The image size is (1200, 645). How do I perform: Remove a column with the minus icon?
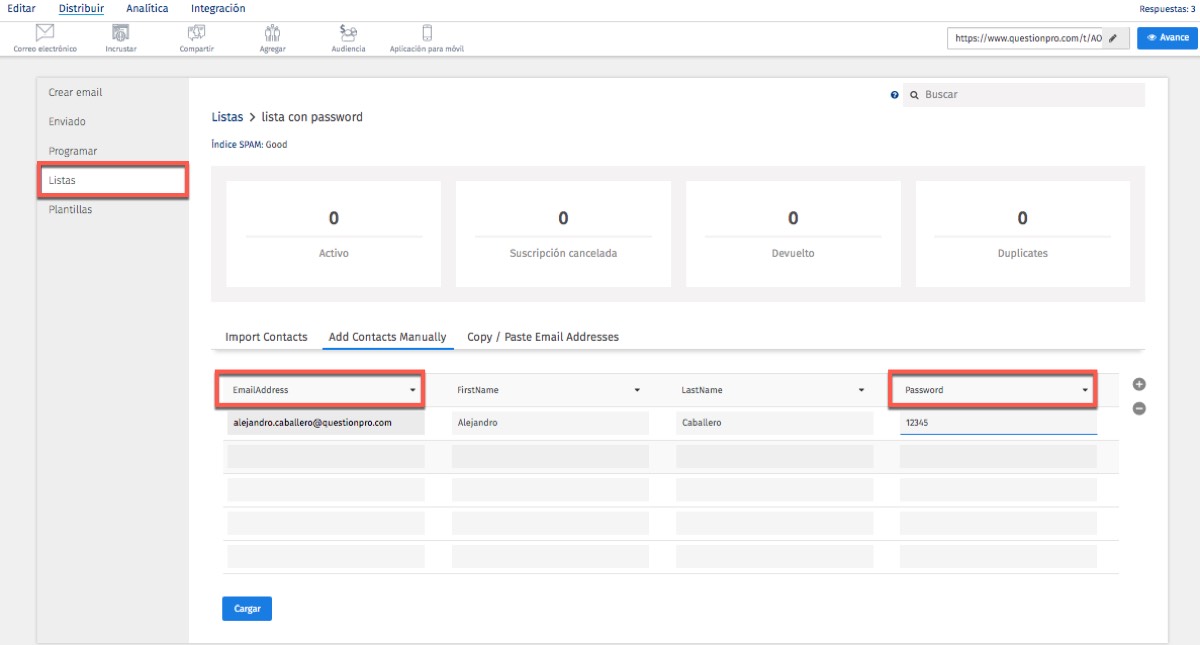point(1139,408)
